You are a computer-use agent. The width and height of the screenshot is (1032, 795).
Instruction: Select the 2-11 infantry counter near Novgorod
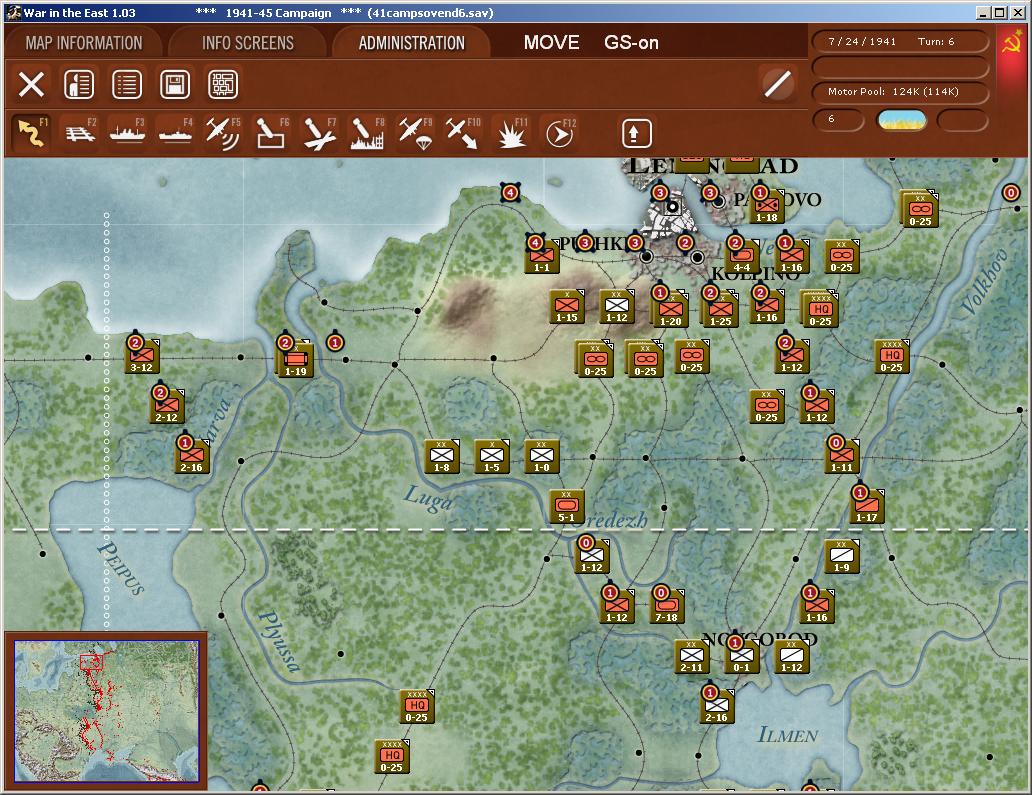pyautogui.click(x=692, y=657)
